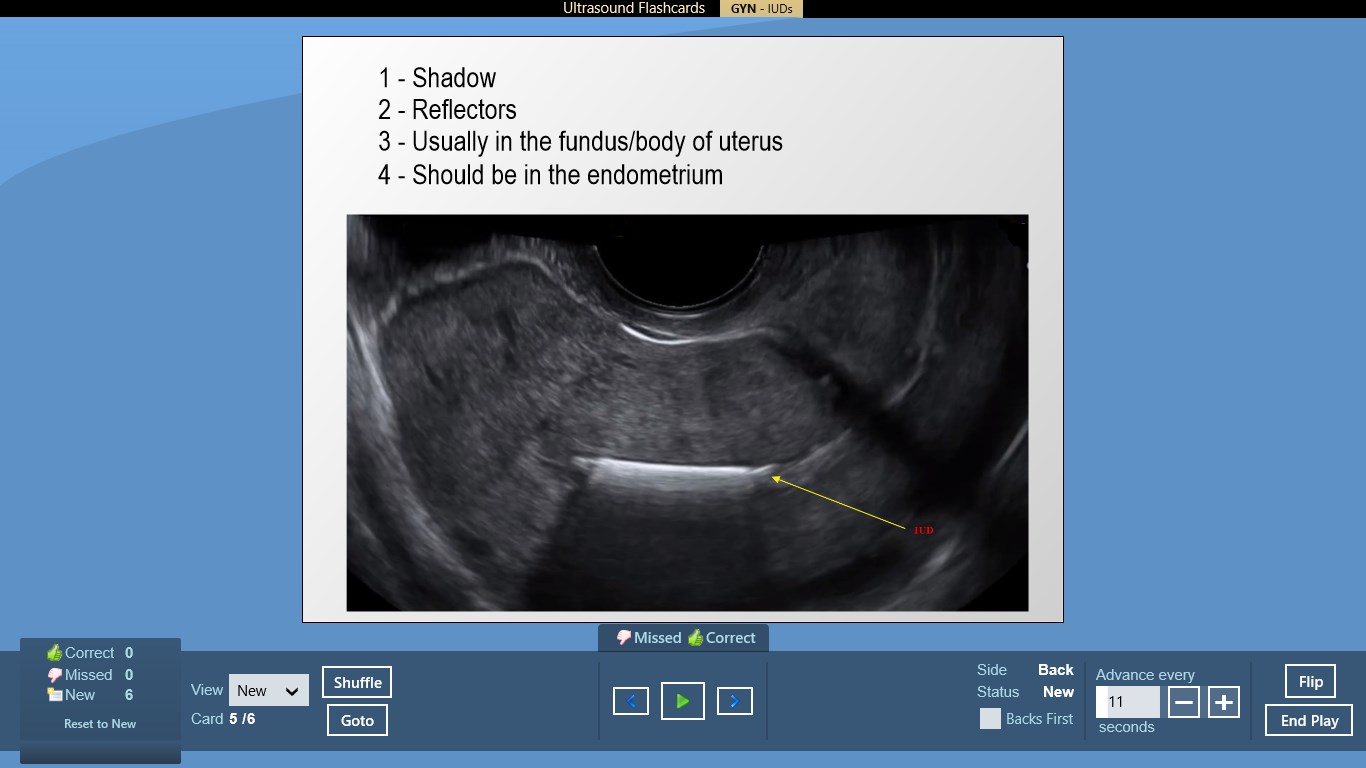Click the Side Back status text
The image size is (1366, 768).
[x=1025, y=670]
